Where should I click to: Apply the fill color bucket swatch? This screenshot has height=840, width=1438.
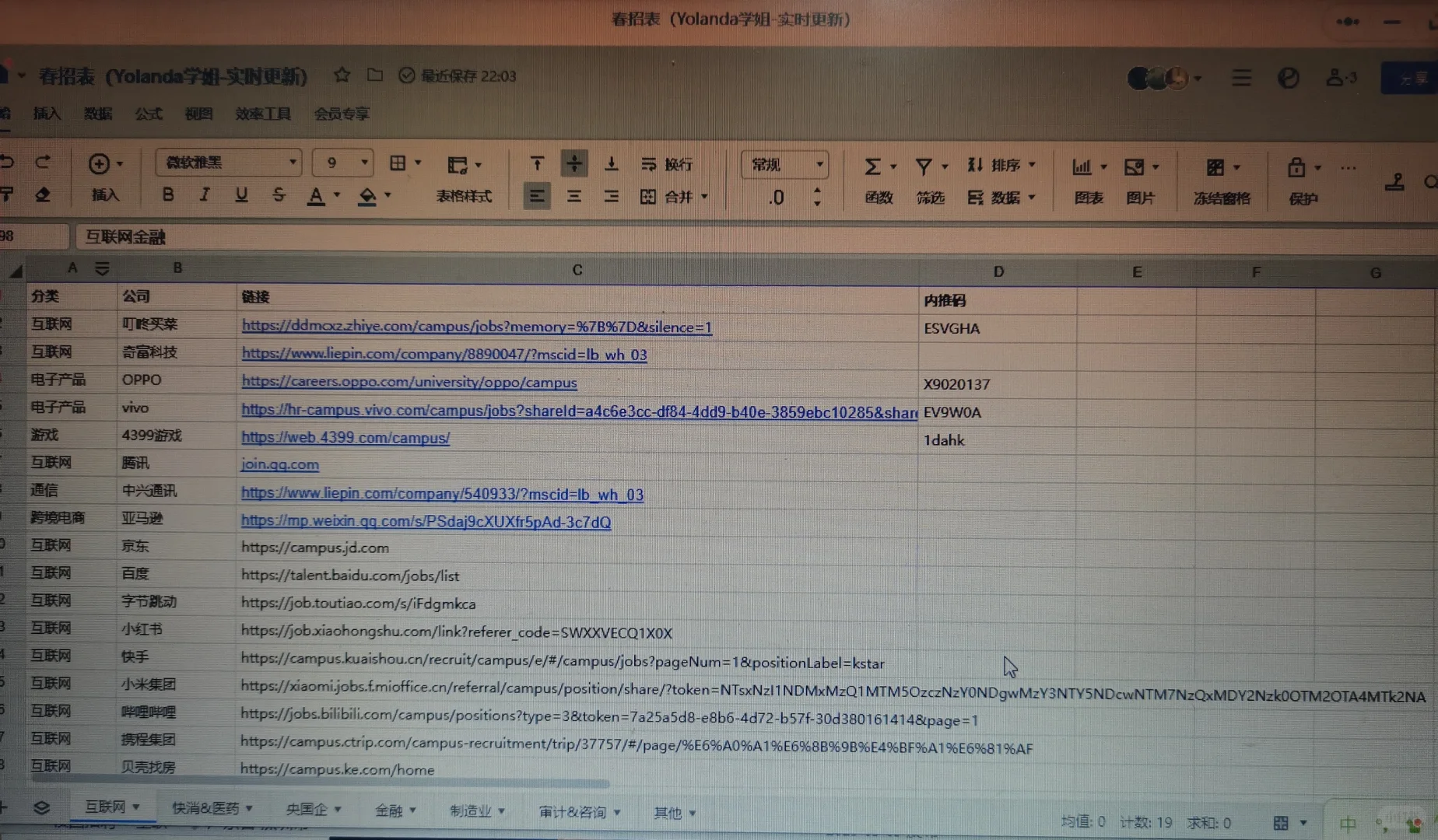tap(367, 196)
